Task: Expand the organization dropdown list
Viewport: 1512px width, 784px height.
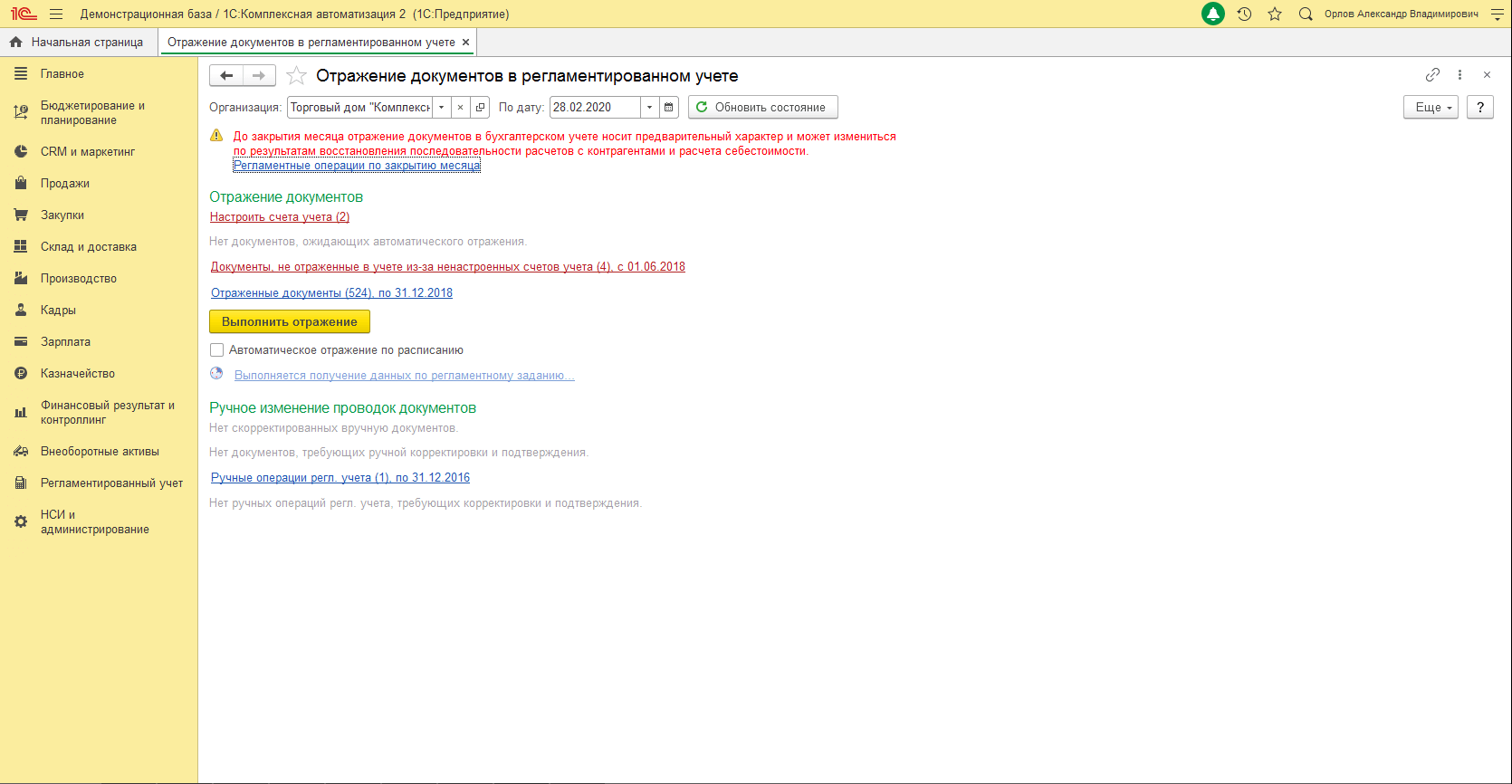Action: click(x=441, y=107)
